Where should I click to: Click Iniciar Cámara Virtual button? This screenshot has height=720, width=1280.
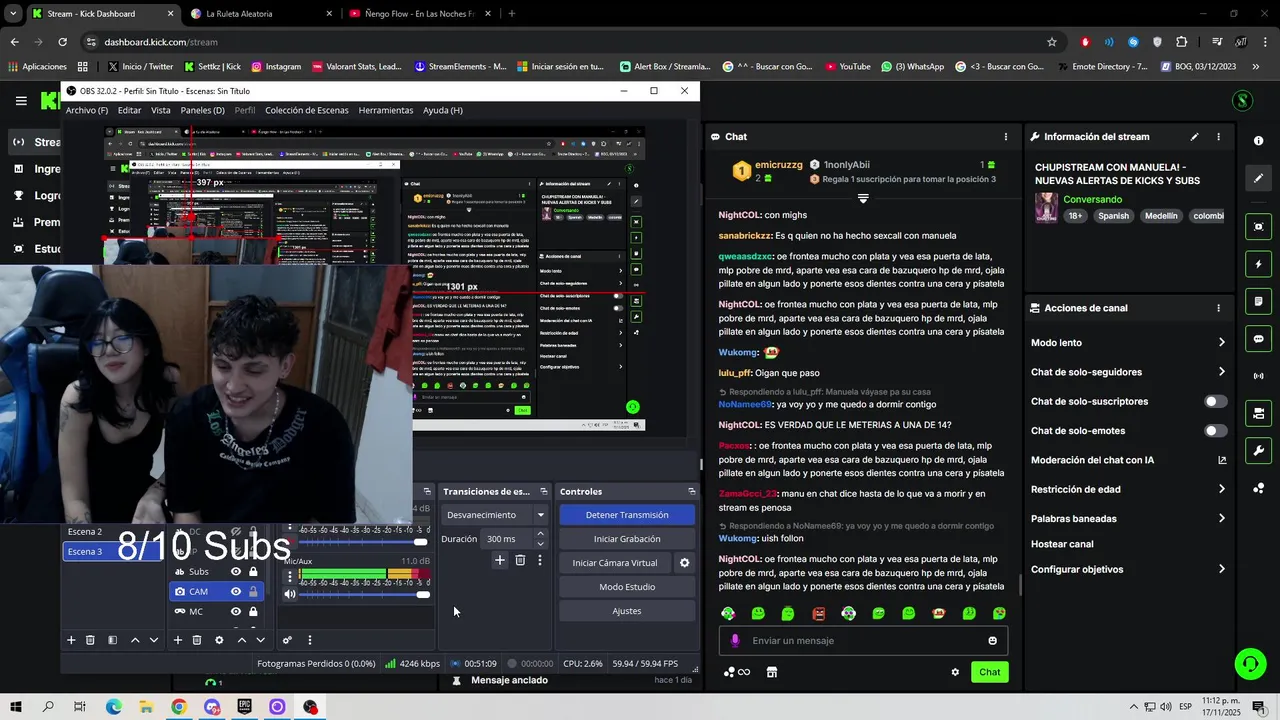615,563
